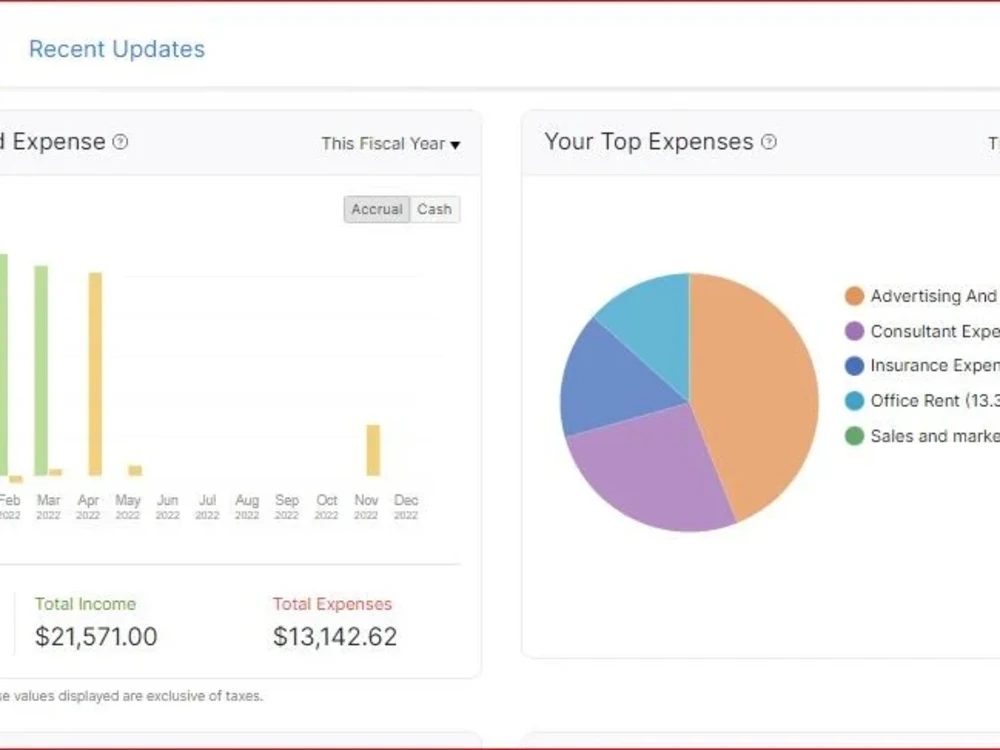Click the purple legend dot for Consultant Expense
This screenshot has width=1000, height=750.
tap(855, 331)
